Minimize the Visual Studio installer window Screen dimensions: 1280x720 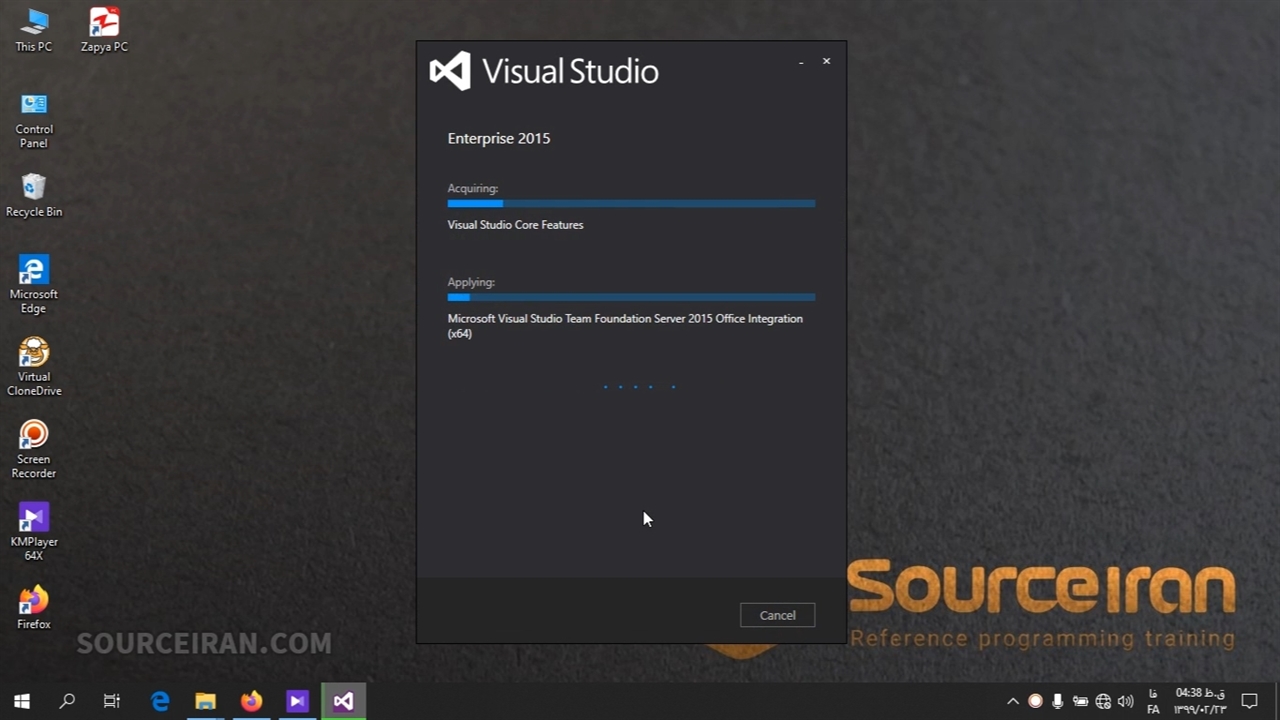coord(801,62)
